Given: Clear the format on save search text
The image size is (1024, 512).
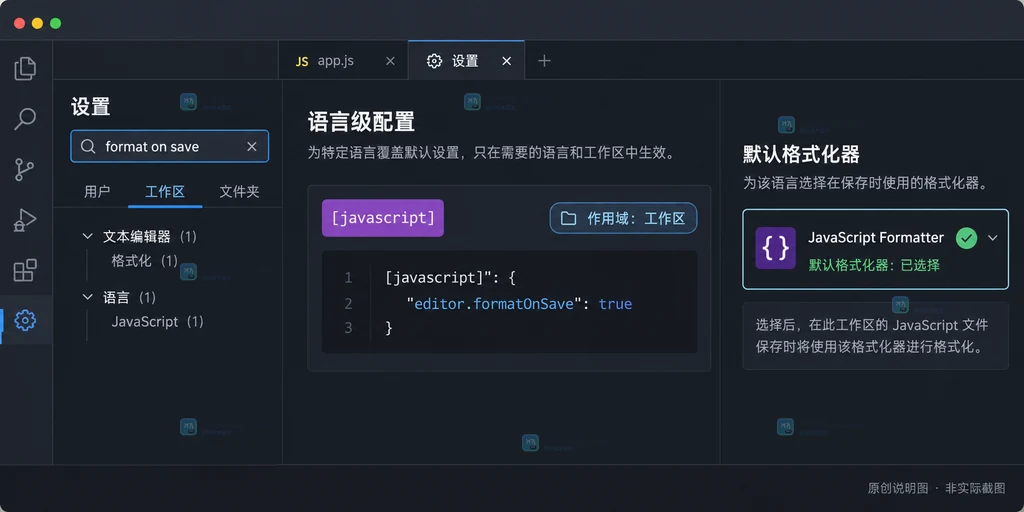Looking at the screenshot, I should [251, 147].
